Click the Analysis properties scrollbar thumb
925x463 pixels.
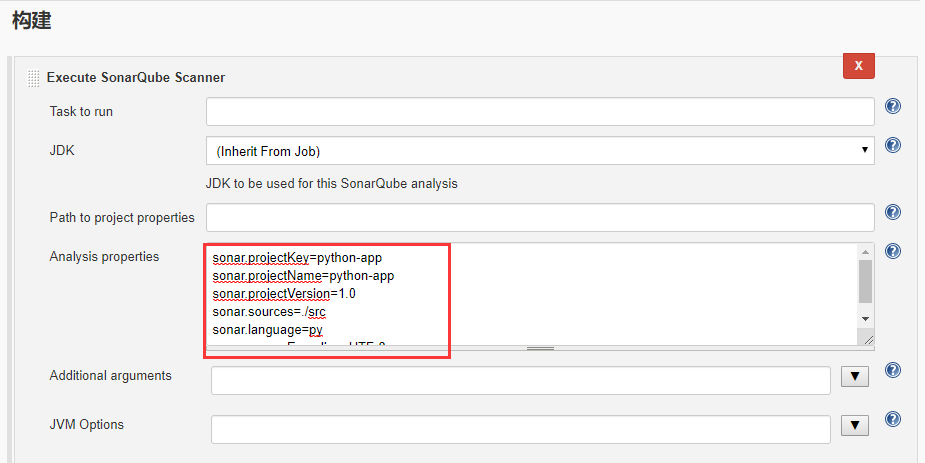pyautogui.click(x=865, y=281)
